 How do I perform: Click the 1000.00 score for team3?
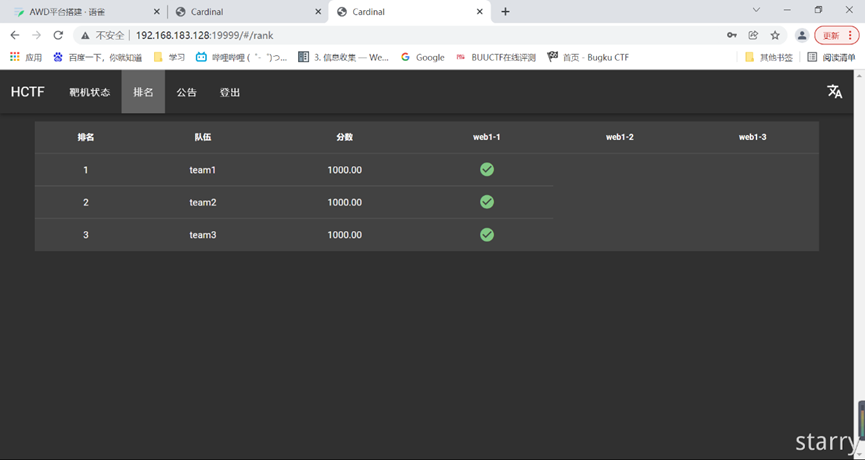(345, 235)
